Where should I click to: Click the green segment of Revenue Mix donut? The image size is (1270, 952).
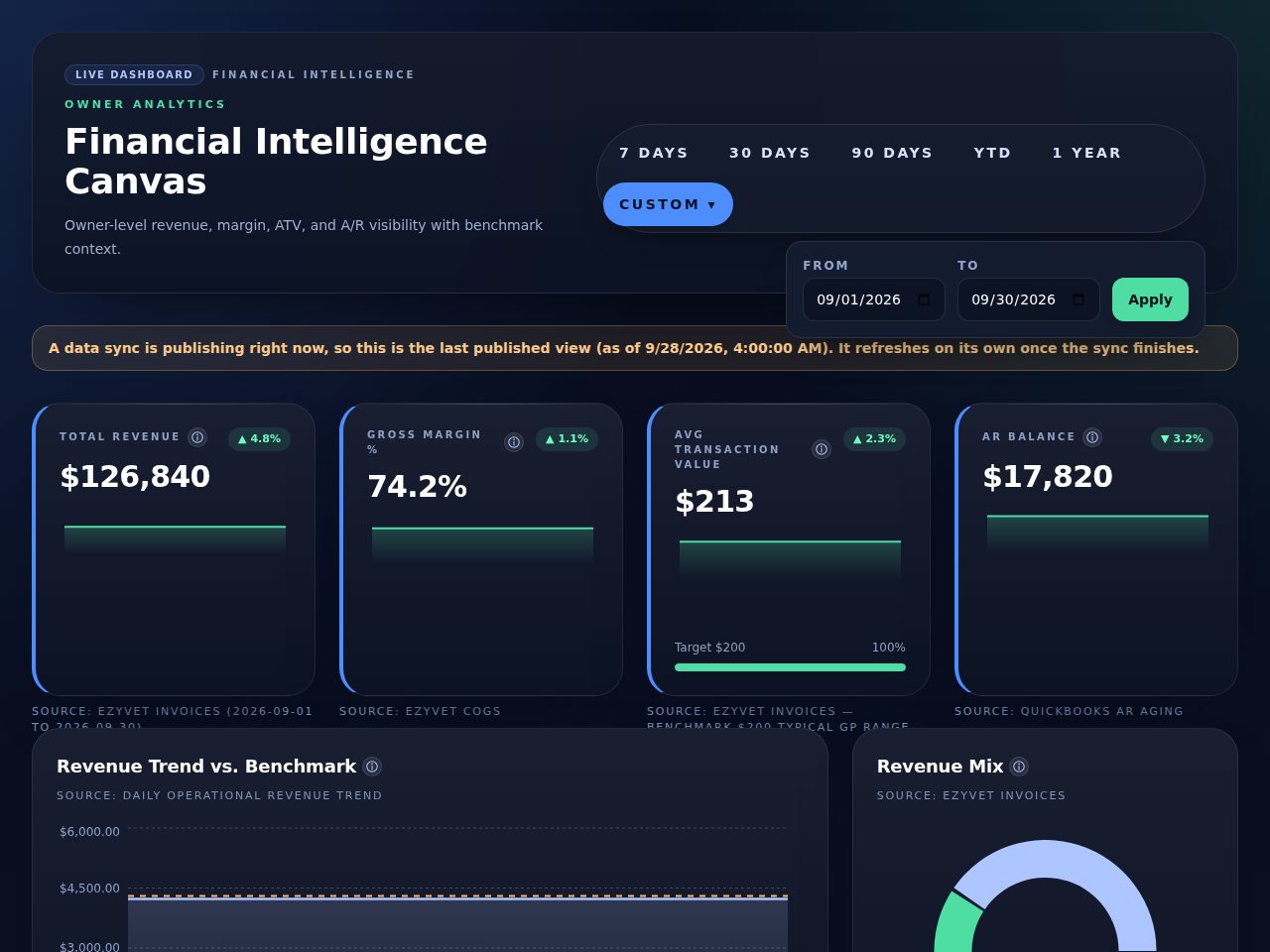(958, 920)
